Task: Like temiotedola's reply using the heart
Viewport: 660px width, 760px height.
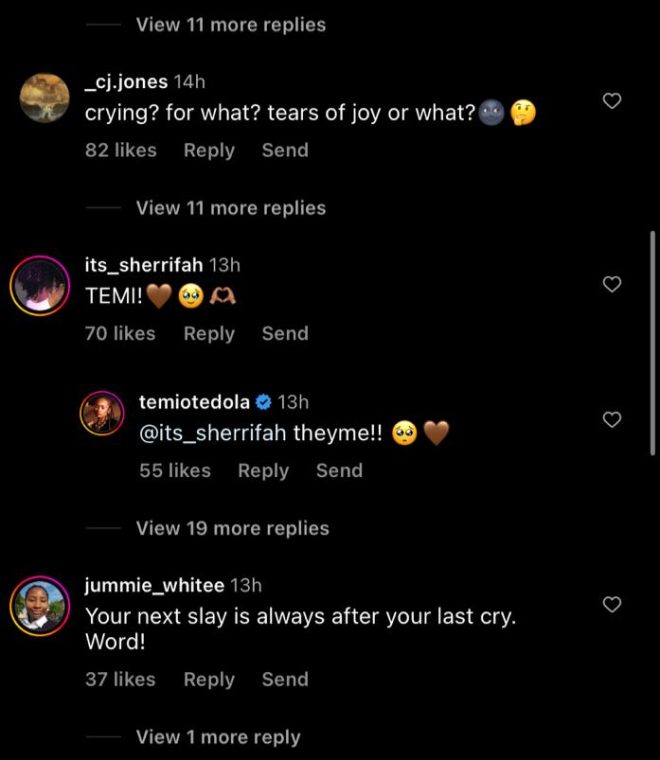Action: (613, 419)
